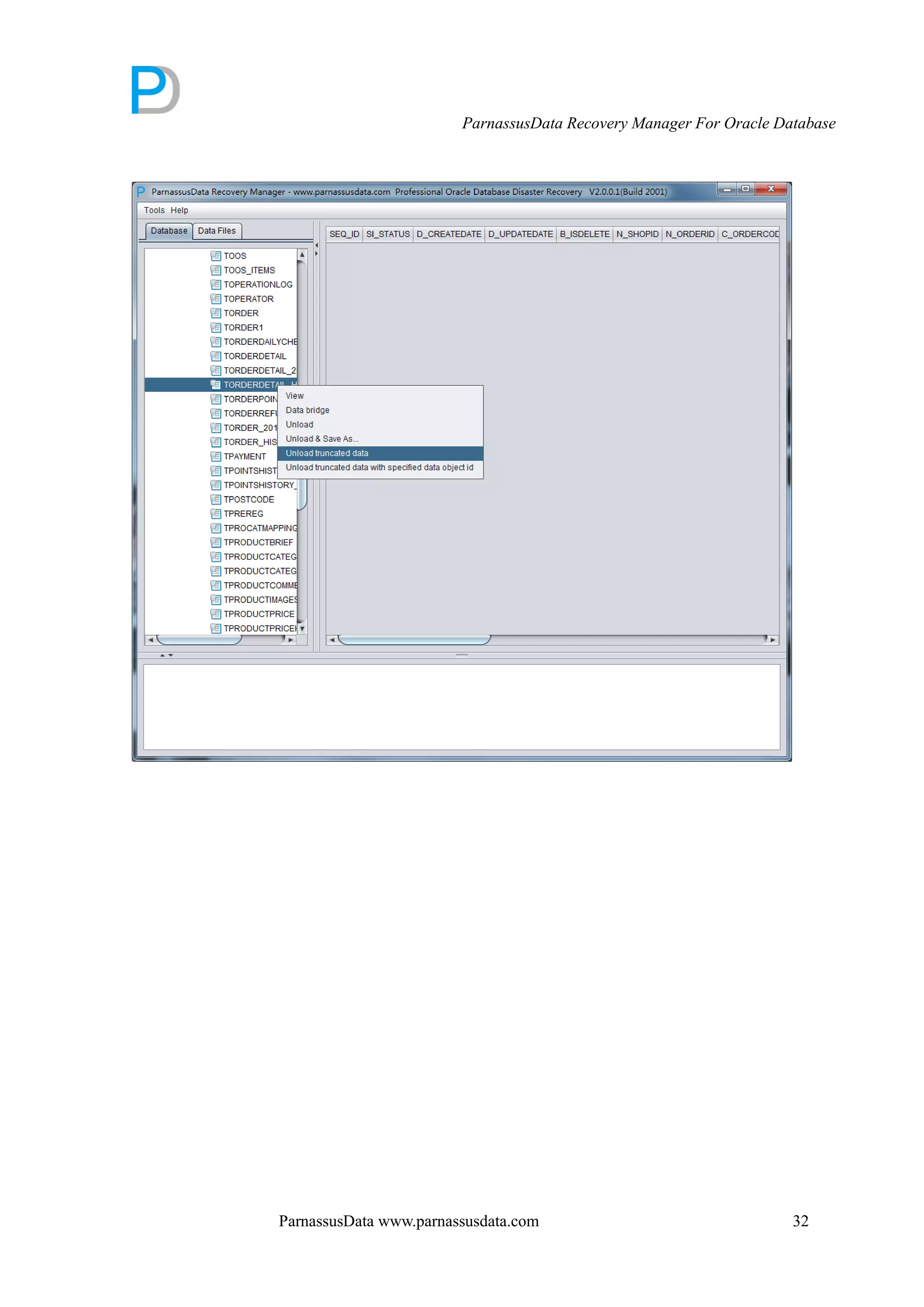Select the TPREREG table row

tap(221, 514)
